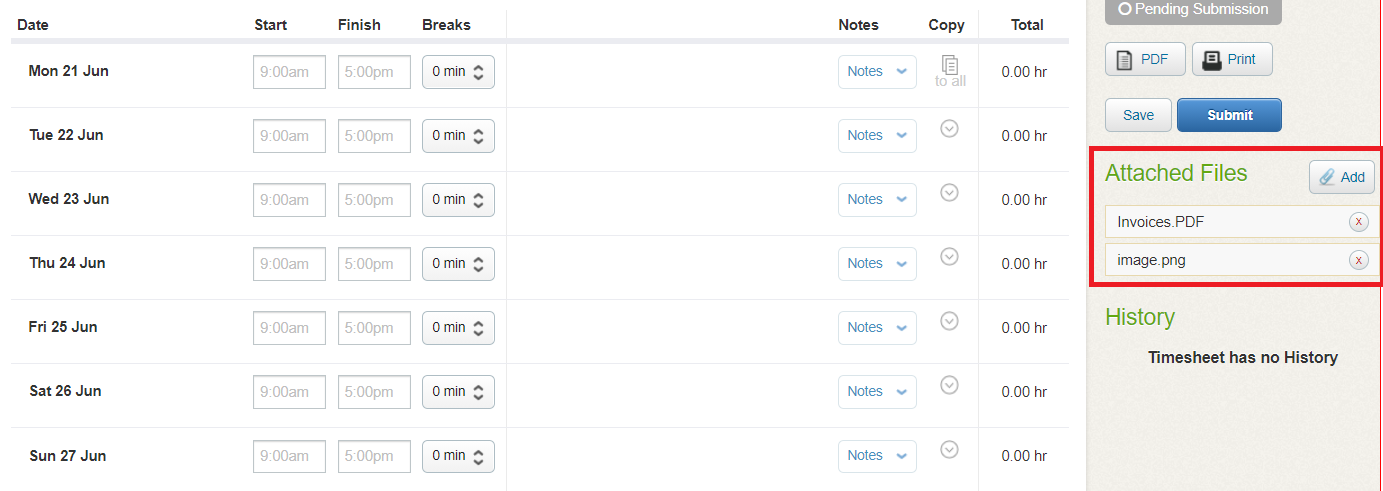Open the Notes dropdown for Sat 26 Jun
This screenshot has height=491, width=1383.
pos(877,392)
